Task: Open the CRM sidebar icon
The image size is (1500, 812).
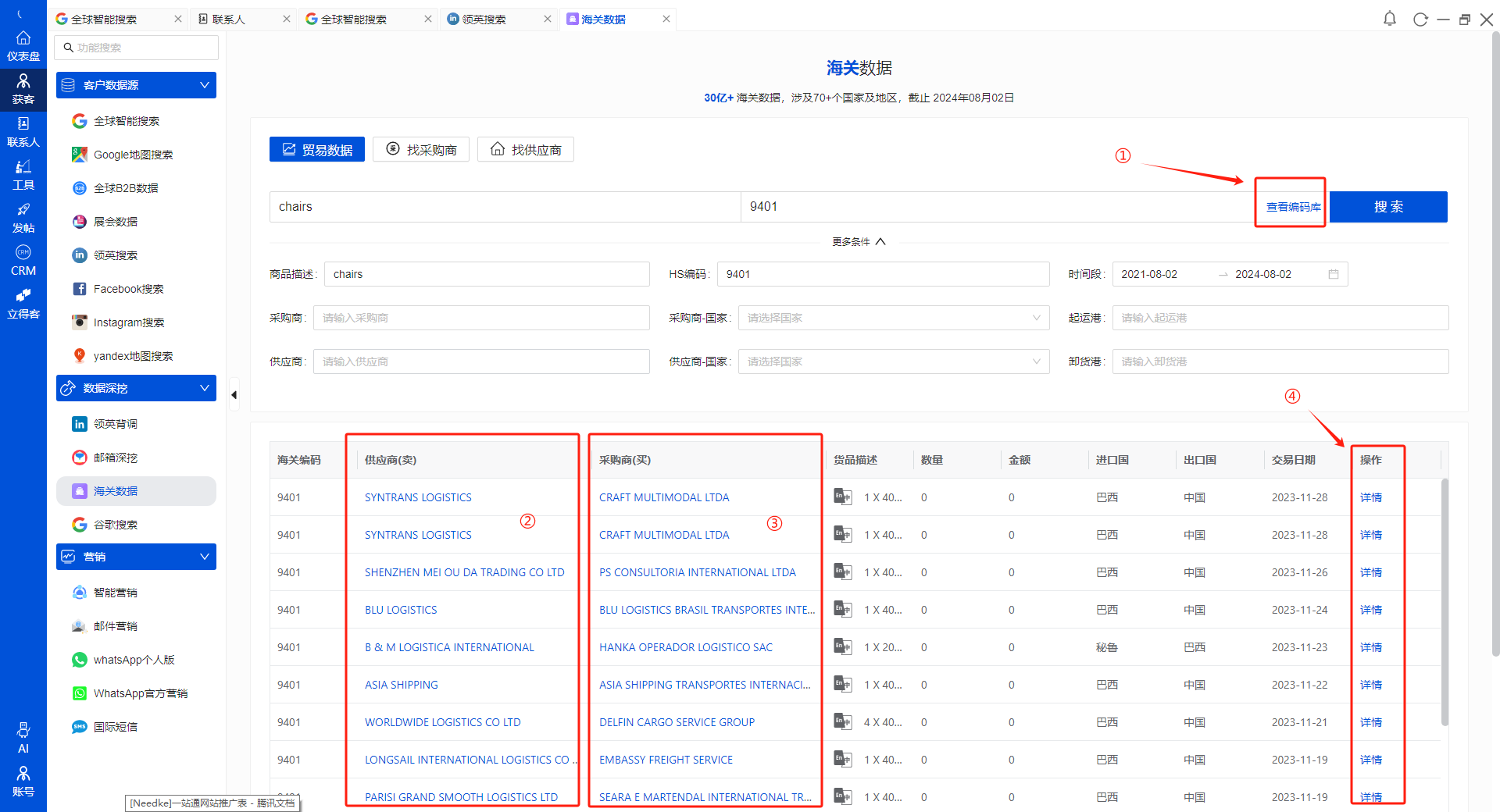Action: [23, 261]
